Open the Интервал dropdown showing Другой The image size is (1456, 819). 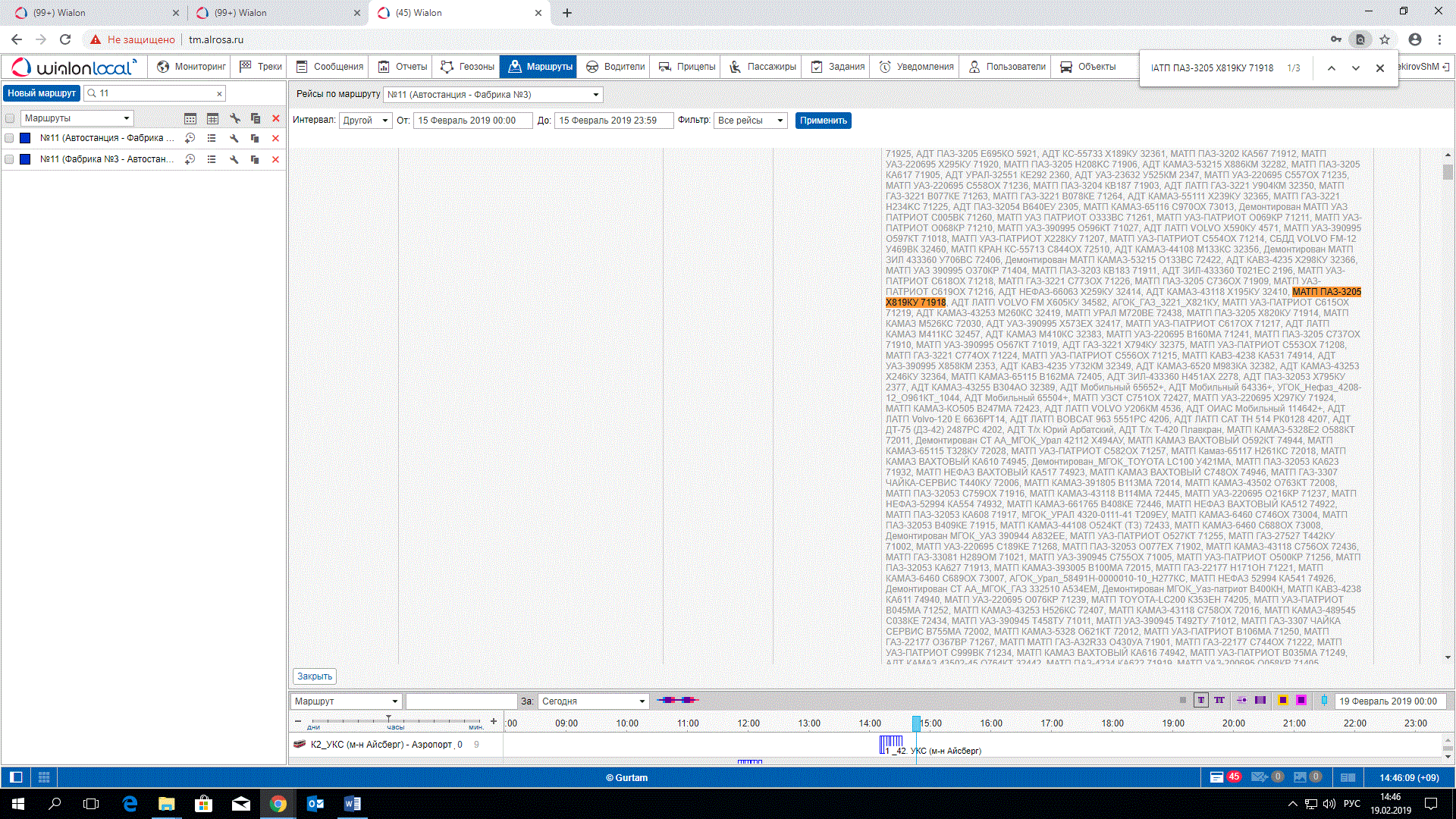[x=366, y=121]
